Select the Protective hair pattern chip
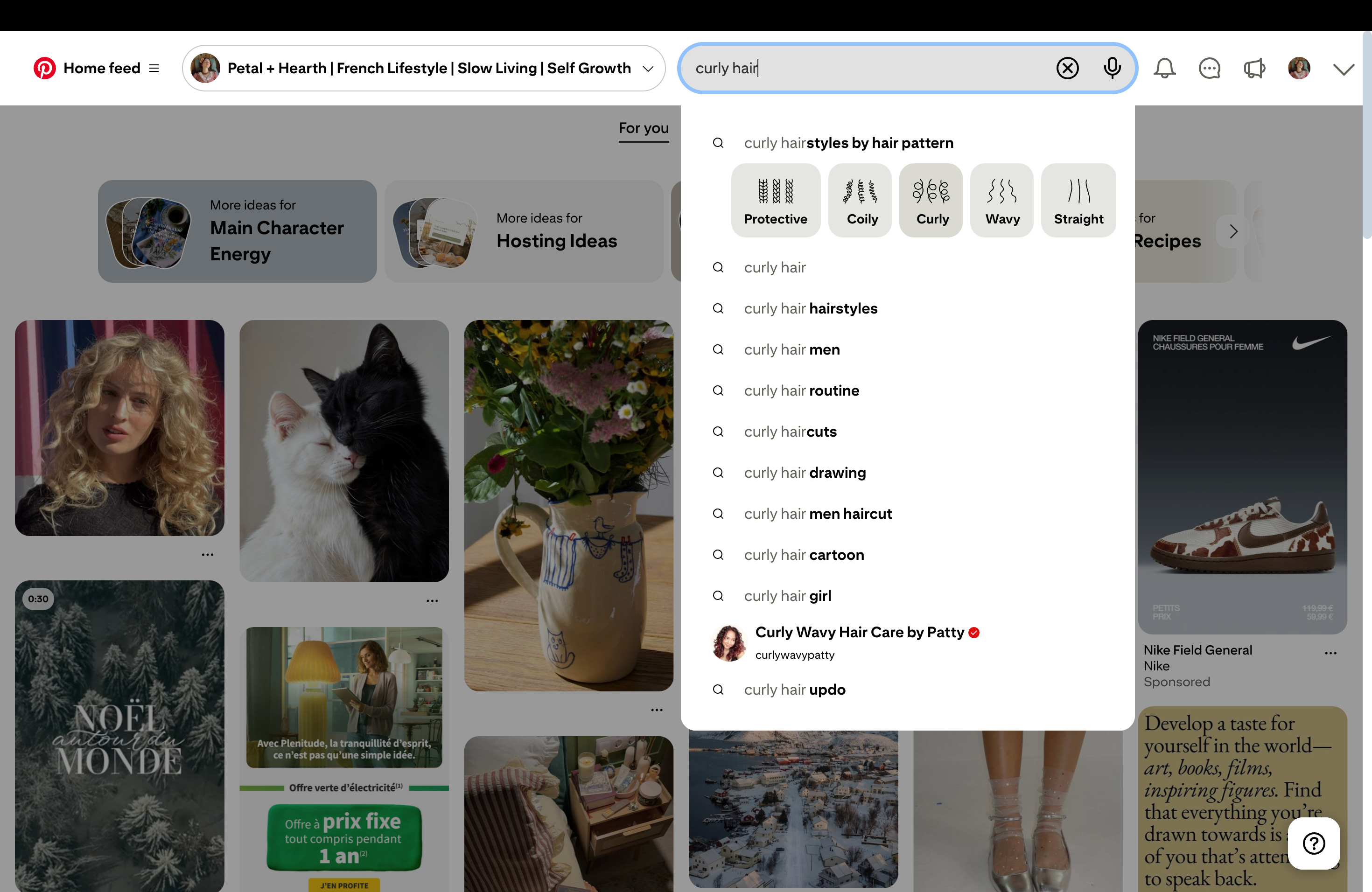Screen dimensions: 1372x892 point(775,200)
